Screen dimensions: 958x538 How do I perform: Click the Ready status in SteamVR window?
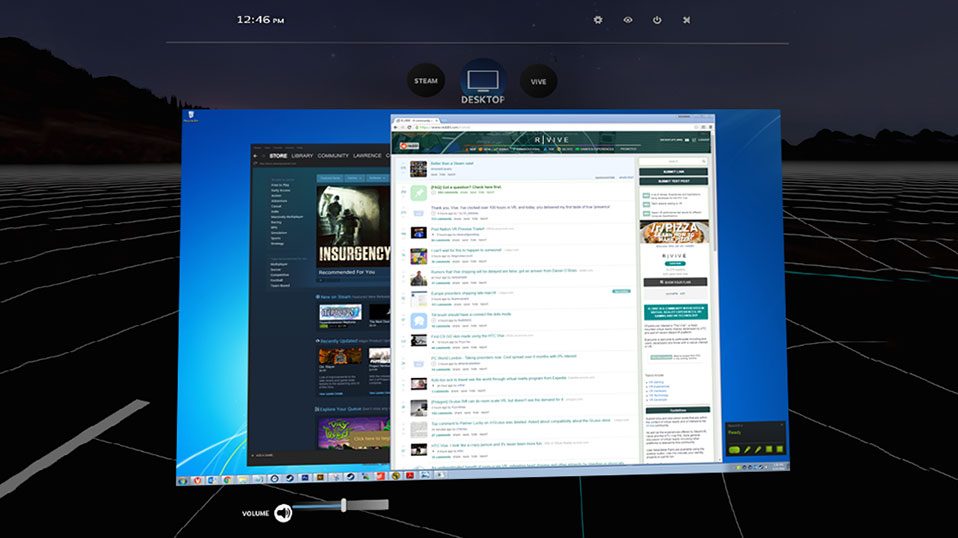[x=734, y=432]
